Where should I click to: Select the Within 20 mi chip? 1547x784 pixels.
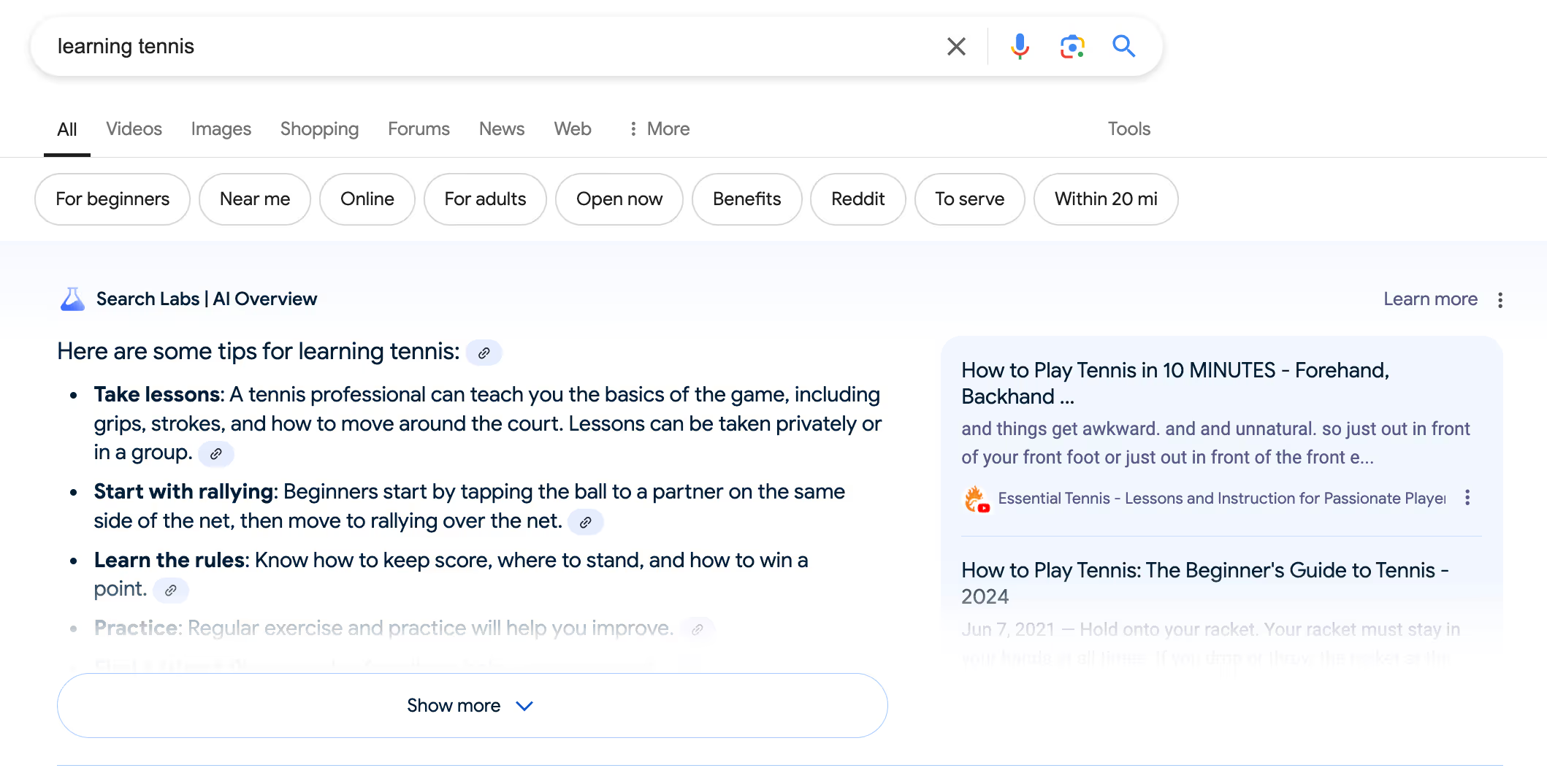tap(1106, 199)
